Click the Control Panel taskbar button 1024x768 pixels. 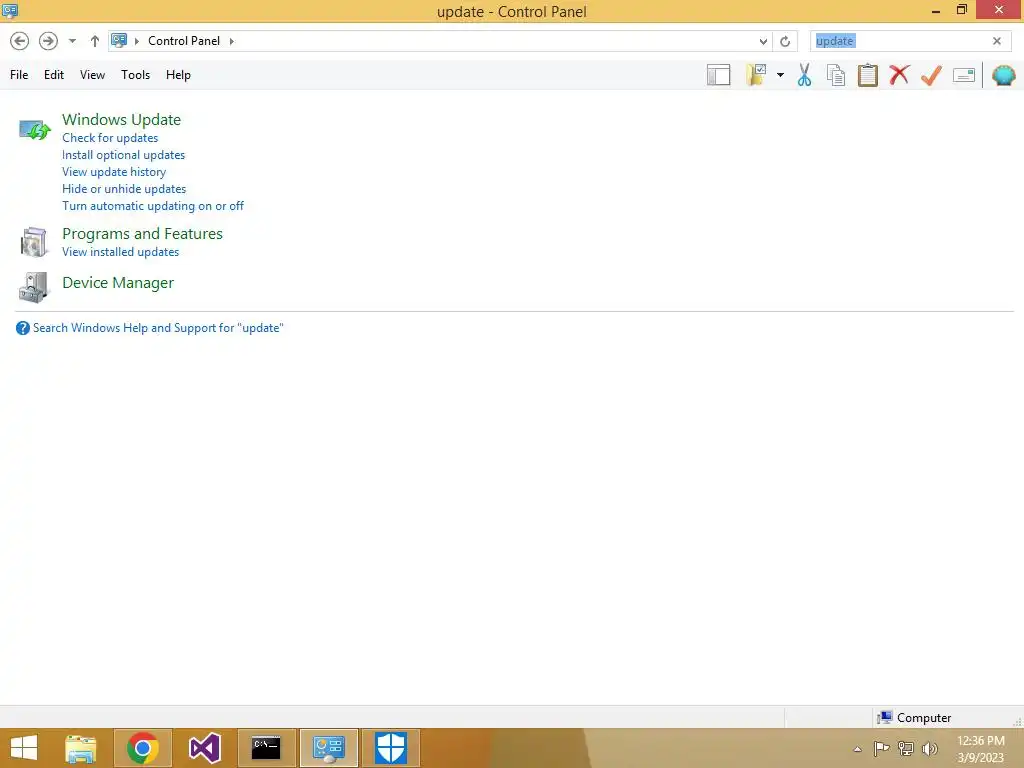328,748
